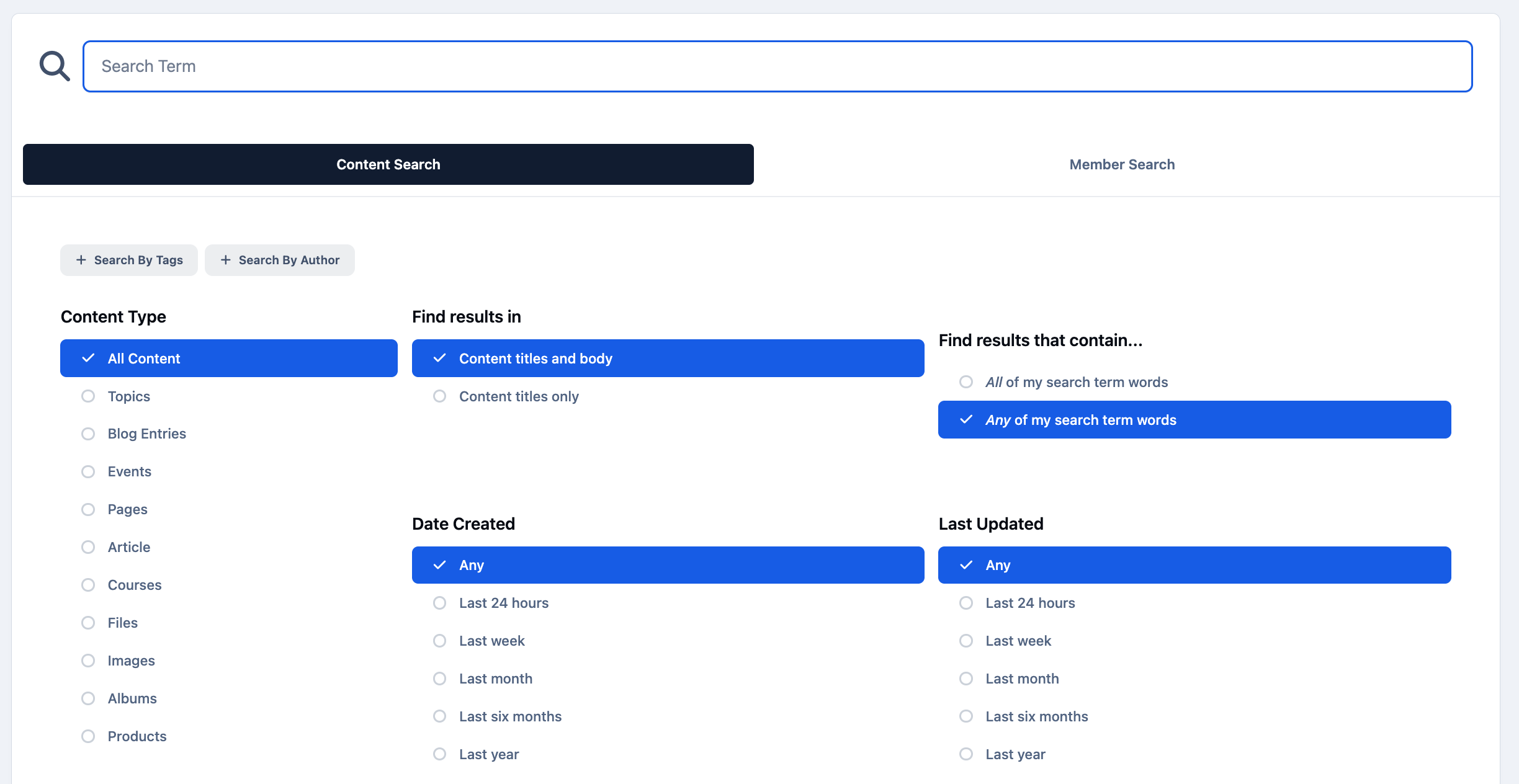Select the Products content type
Image resolution: width=1519 pixels, height=784 pixels.
(229, 736)
